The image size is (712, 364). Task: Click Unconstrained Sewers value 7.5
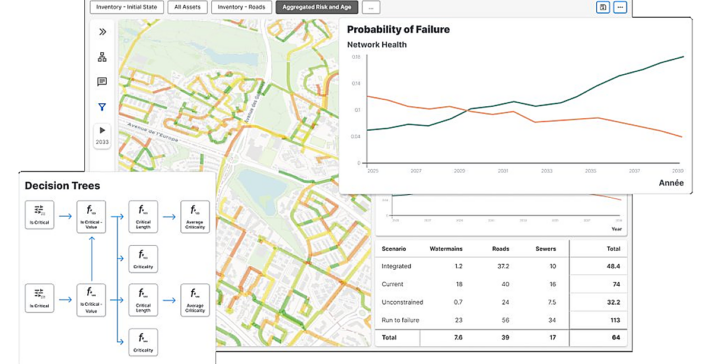pyautogui.click(x=552, y=302)
